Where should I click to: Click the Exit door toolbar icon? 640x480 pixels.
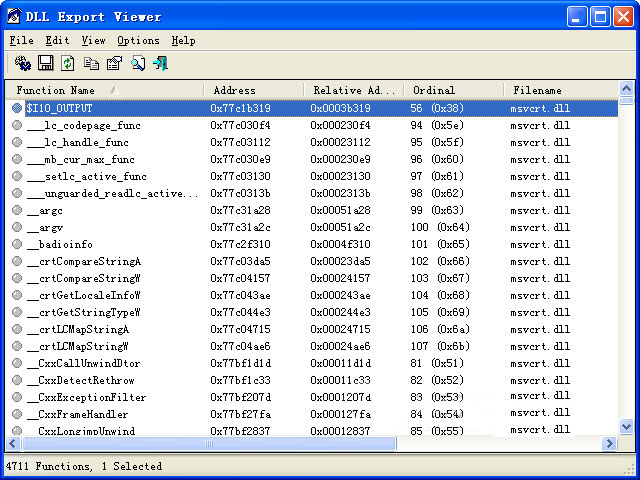(x=160, y=64)
